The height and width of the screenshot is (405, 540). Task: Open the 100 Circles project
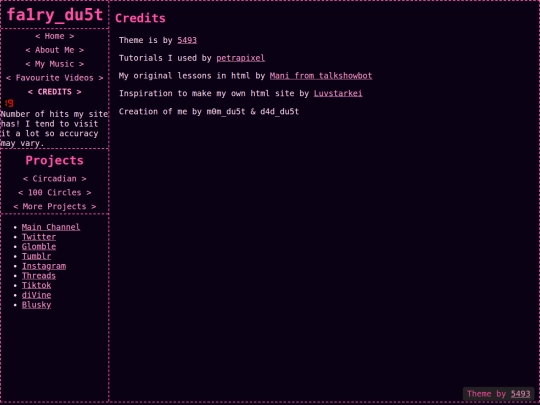(54, 193)
